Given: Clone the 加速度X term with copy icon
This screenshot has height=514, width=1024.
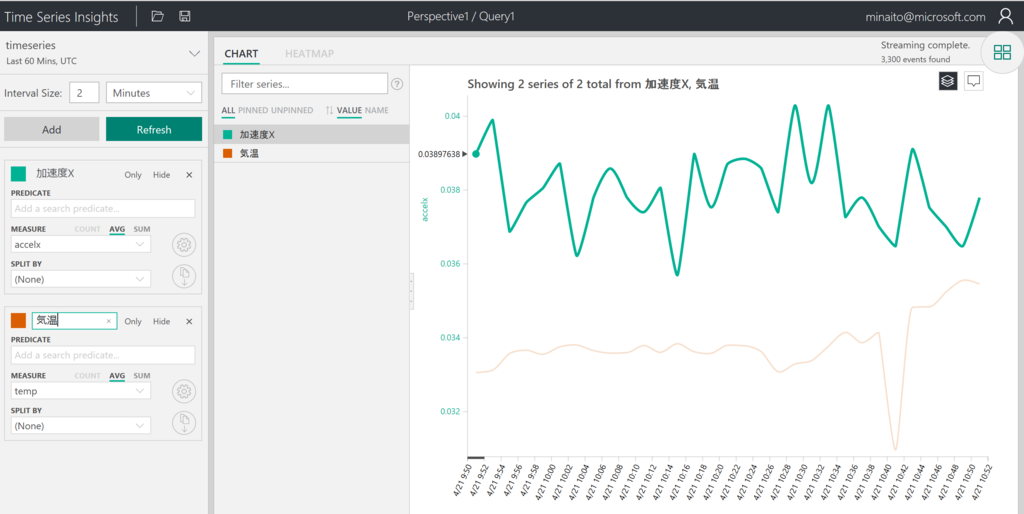Looking at the screenshot, I should tap(184, 277).
